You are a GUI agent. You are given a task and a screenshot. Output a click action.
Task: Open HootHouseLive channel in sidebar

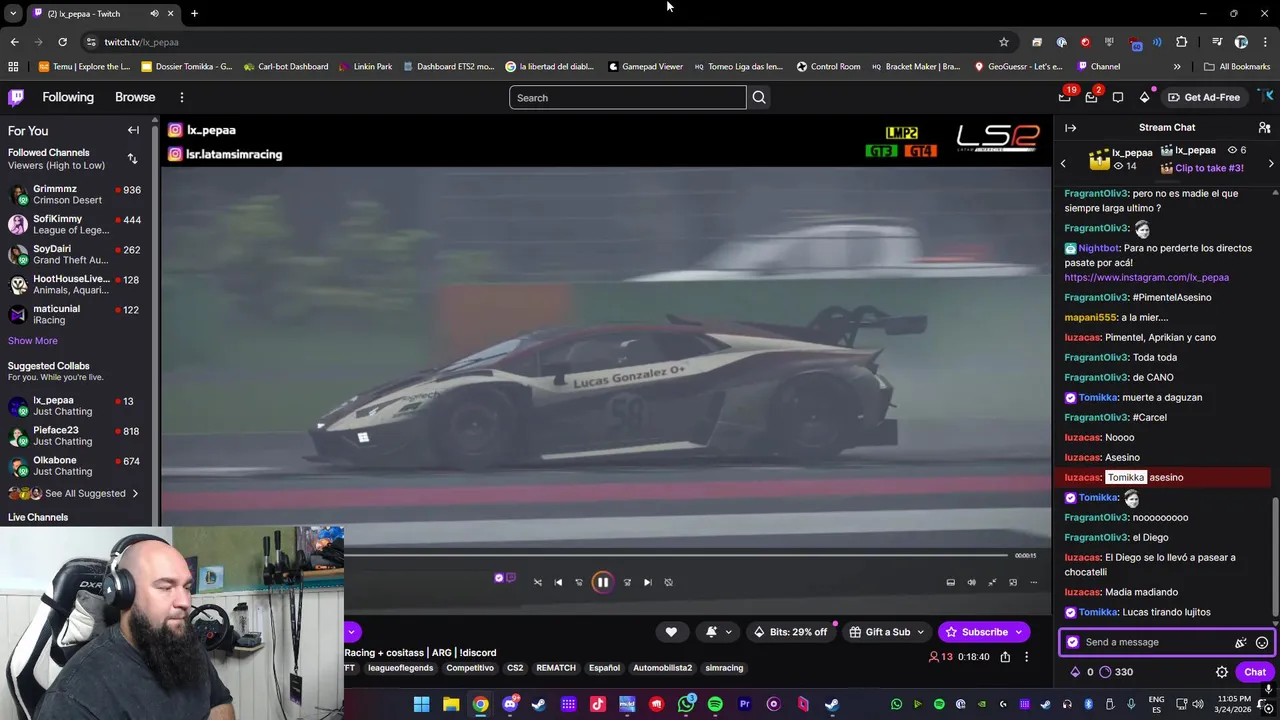75,284
